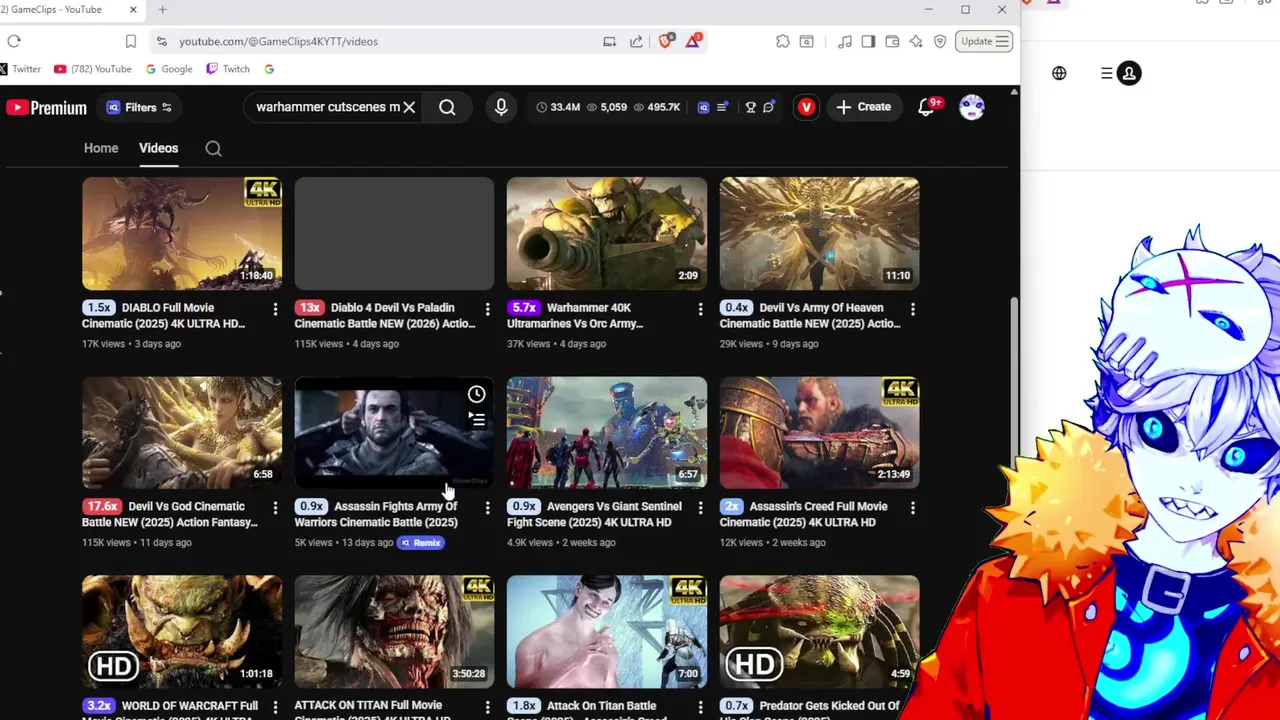Start voice search with the microphone
This screenshot has height=720, width=1280.
coord(501,107)
